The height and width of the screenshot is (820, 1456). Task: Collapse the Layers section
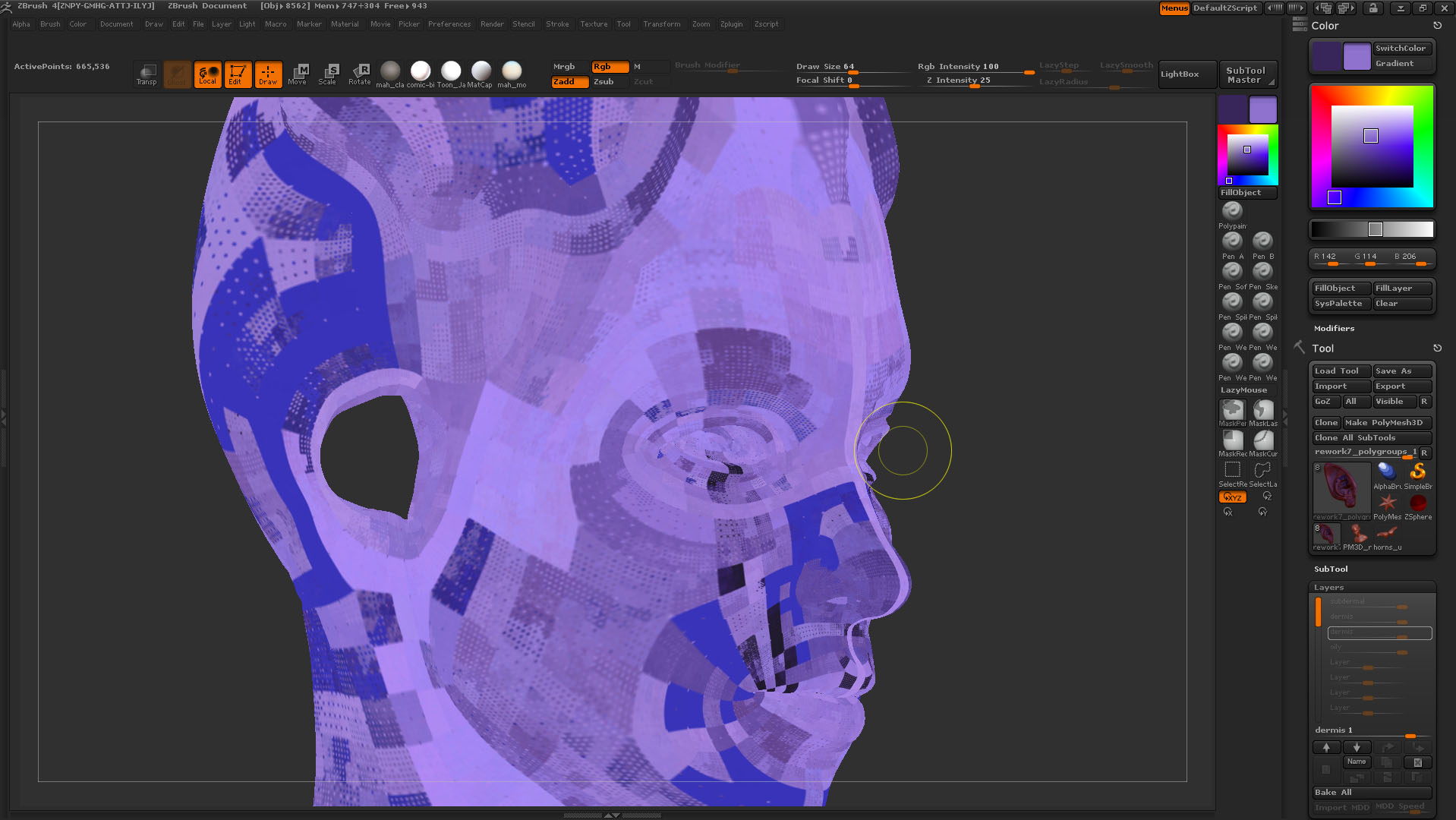click(x=1328, y=587)
